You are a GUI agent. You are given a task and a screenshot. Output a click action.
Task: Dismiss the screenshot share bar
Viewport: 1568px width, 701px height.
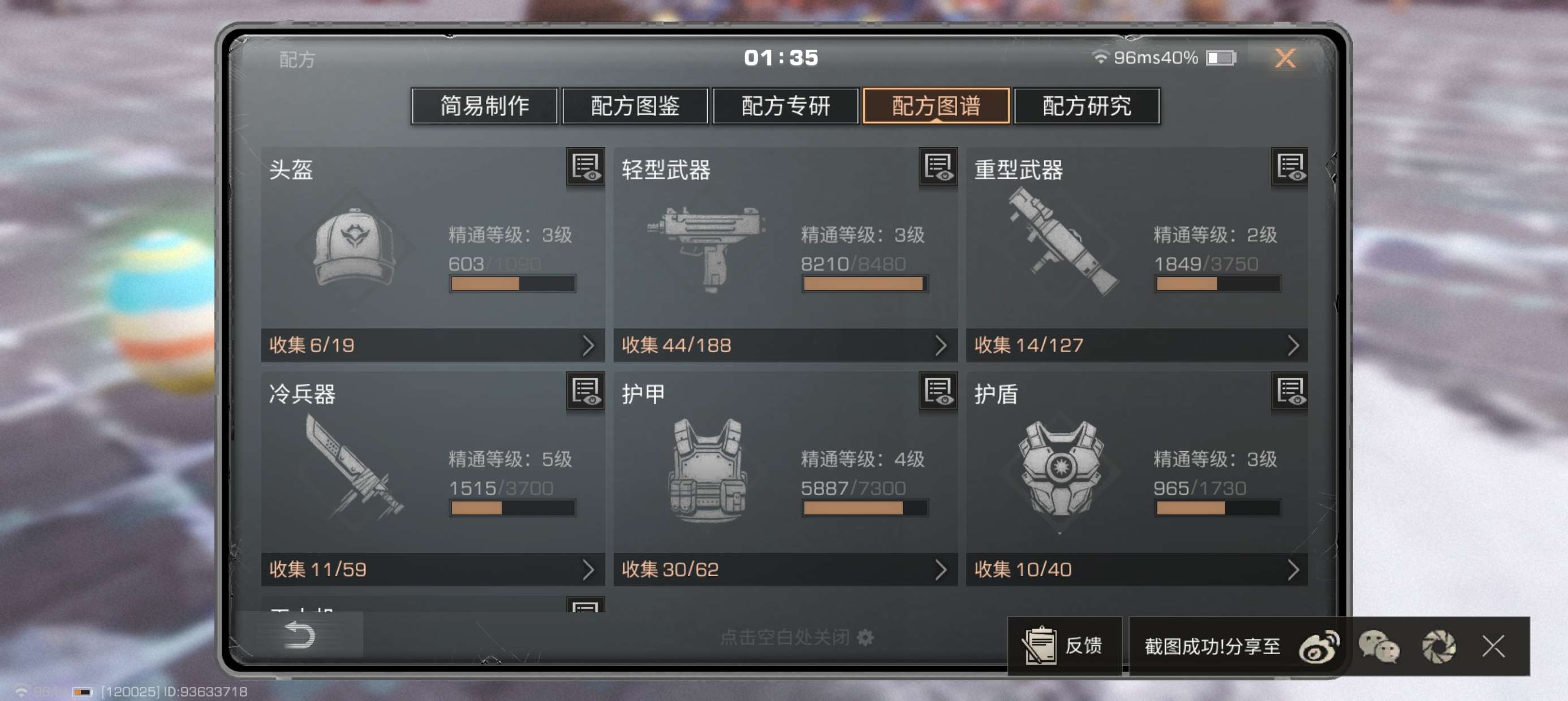pos(1494,646)
